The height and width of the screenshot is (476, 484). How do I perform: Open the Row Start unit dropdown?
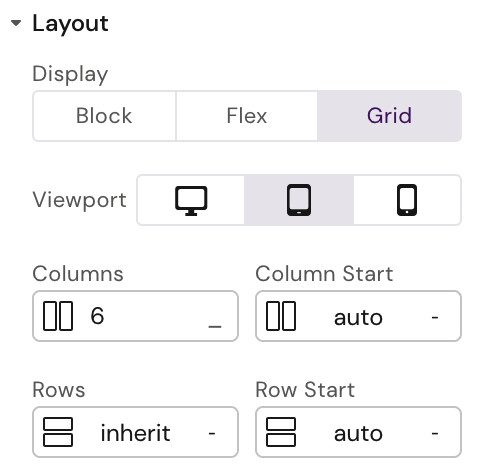coord(435,433)
